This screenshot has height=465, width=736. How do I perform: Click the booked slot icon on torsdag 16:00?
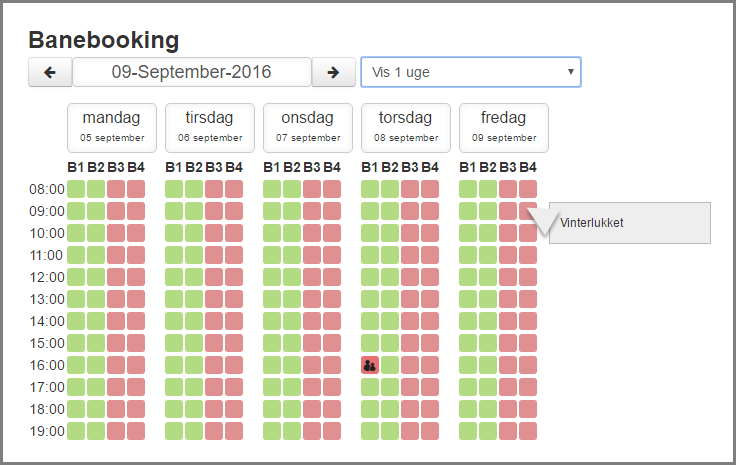pos(370,365)
